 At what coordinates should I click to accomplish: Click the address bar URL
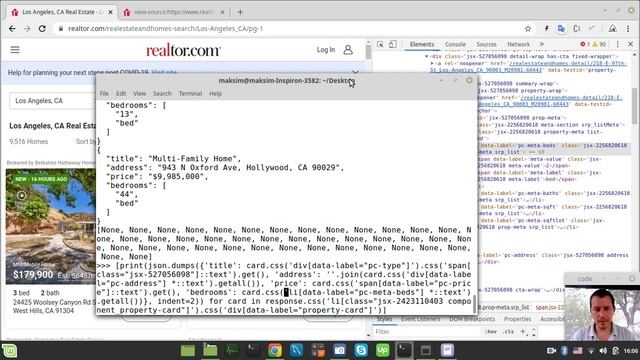(165, 29)
